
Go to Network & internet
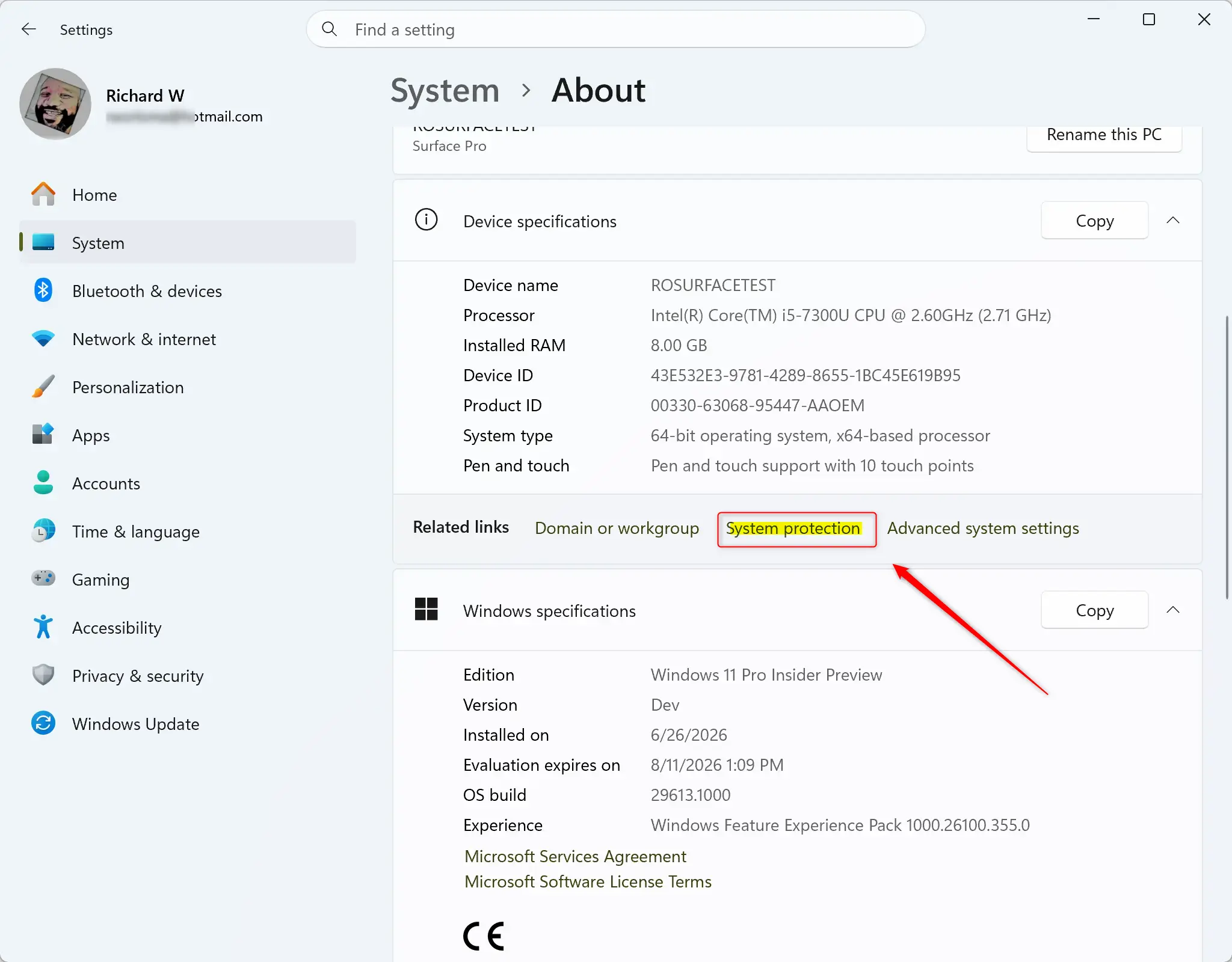tap(188, 339)
